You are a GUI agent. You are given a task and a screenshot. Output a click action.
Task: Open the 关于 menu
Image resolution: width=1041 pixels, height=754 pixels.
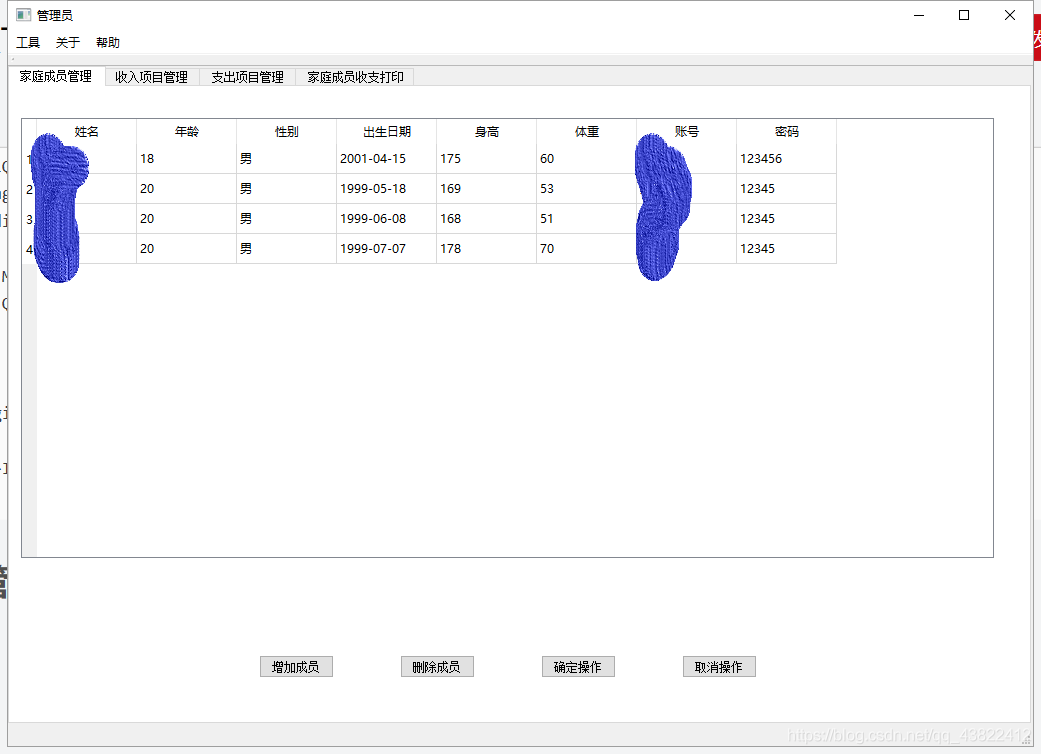[68, 42]
